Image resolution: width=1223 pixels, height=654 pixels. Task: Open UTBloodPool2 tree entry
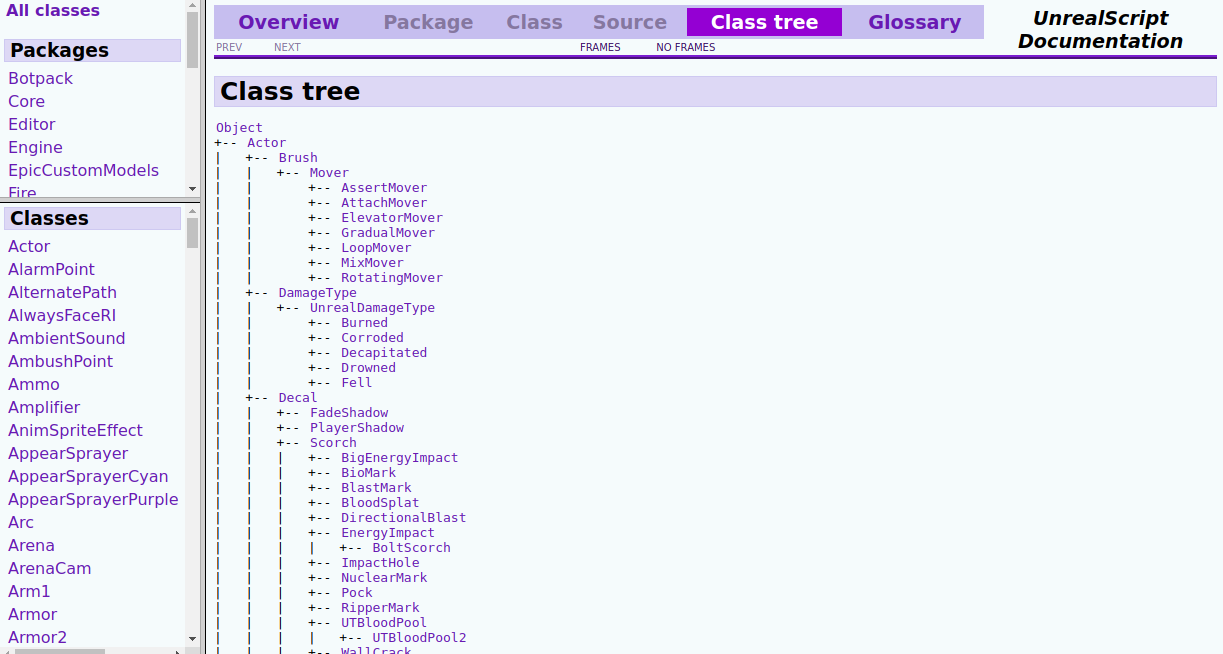(x=419, y=637)
